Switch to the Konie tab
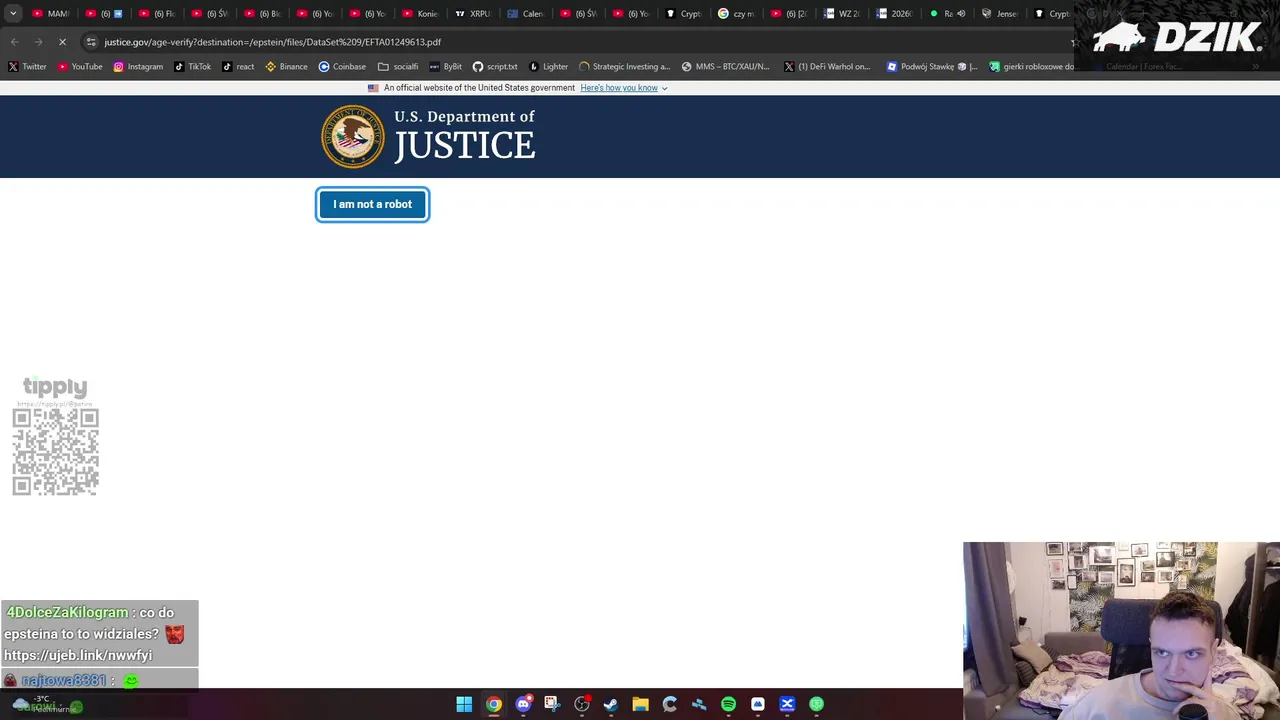The image size is (1280, 720). tap(420, 14)
